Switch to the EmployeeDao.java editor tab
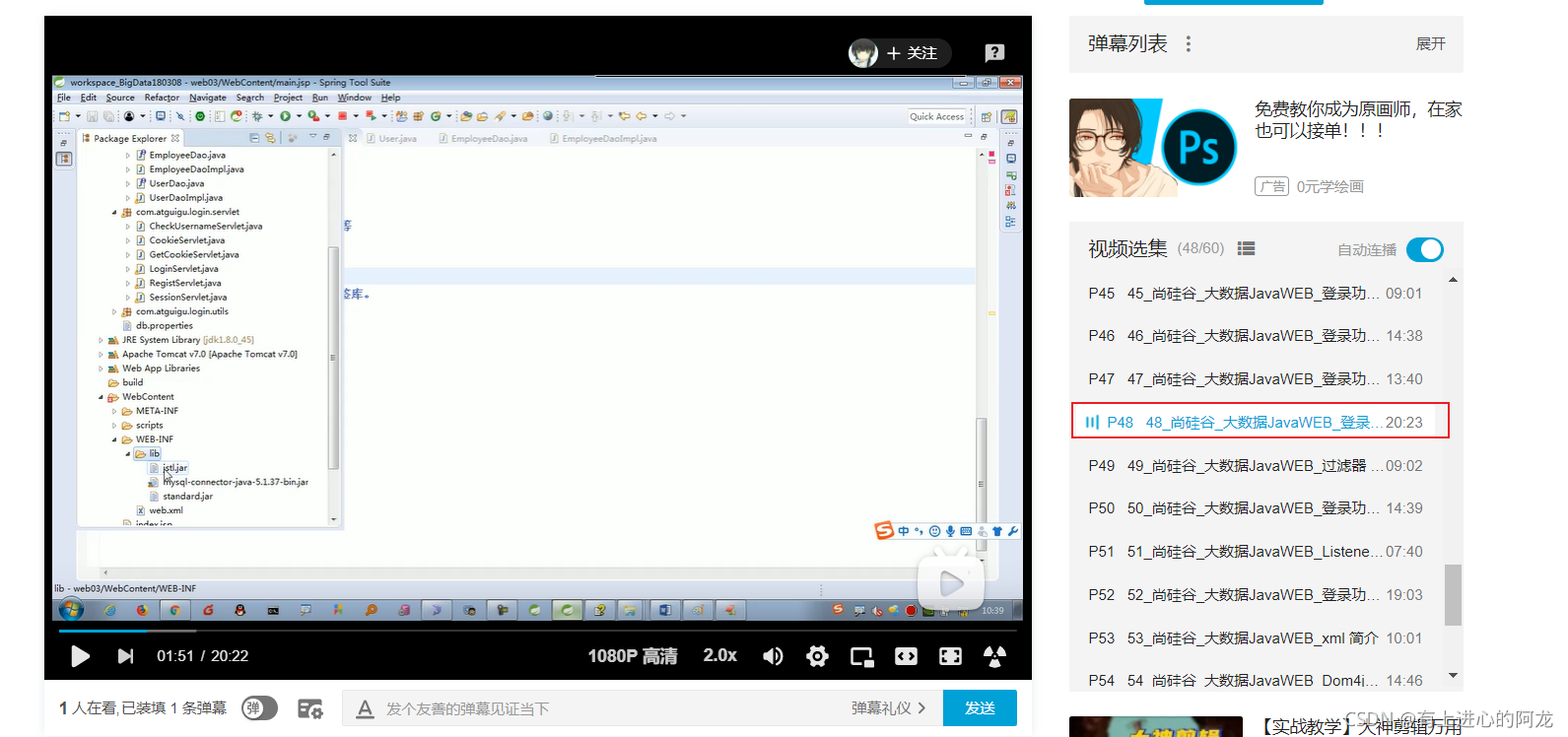1568x737 pixels. point(484,139)
